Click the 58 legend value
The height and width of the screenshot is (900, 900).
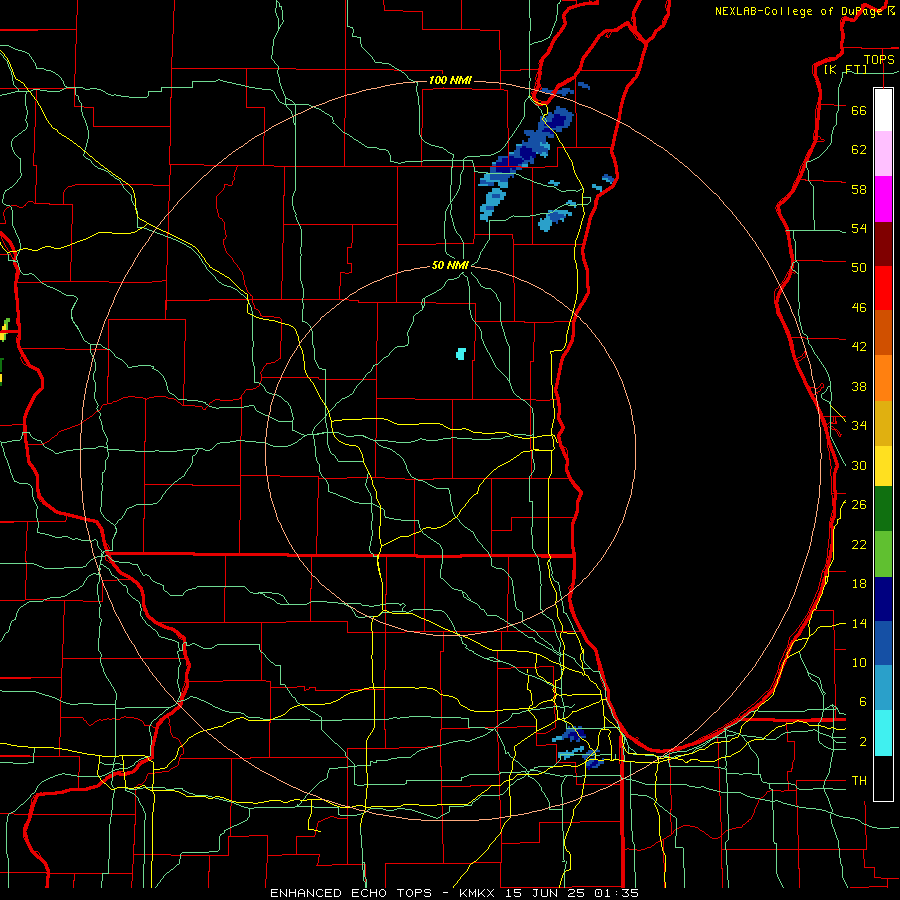coord(859,189)
